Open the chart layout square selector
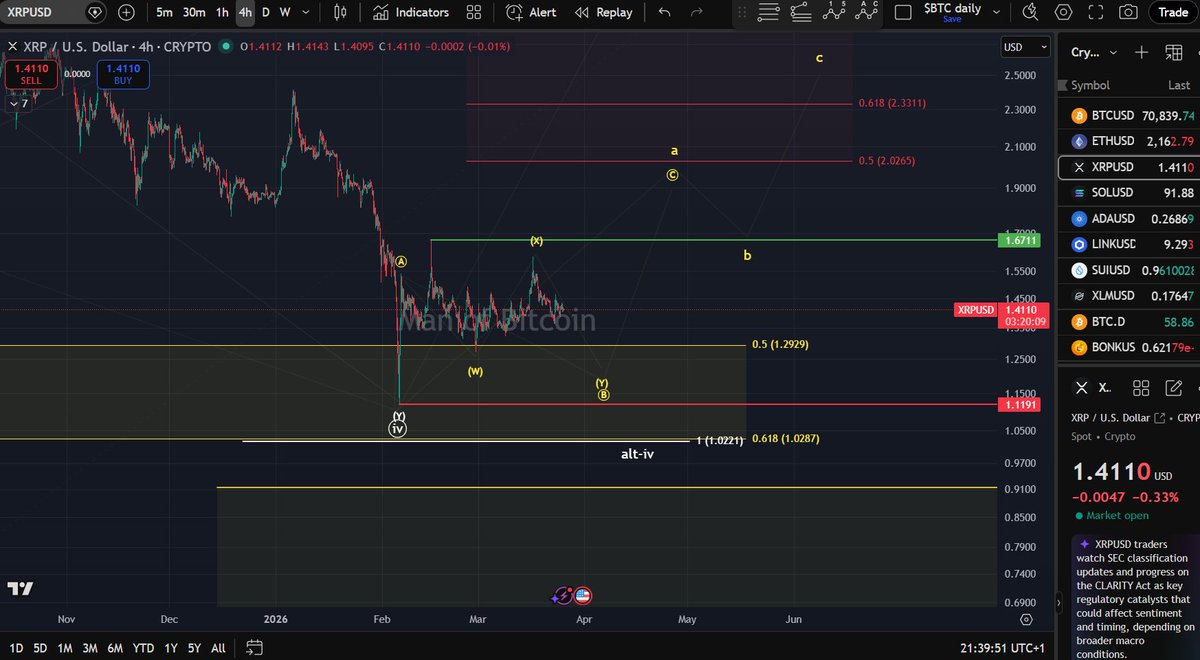The height and width of the screenshot is (660, 1200). point(903,13)
